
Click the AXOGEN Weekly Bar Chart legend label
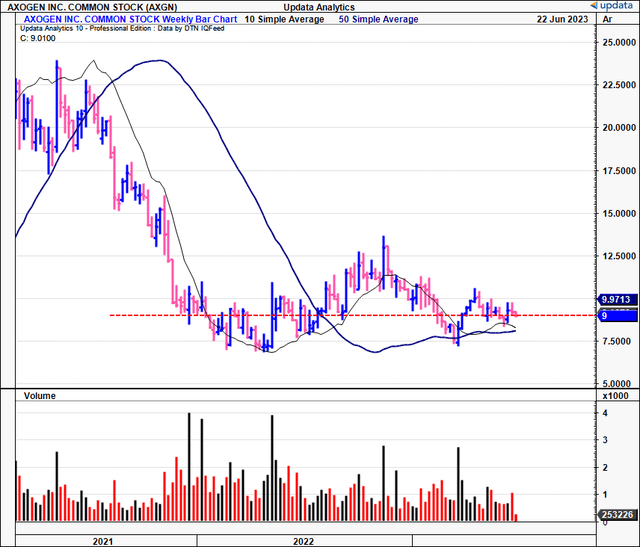pos(131,19)
